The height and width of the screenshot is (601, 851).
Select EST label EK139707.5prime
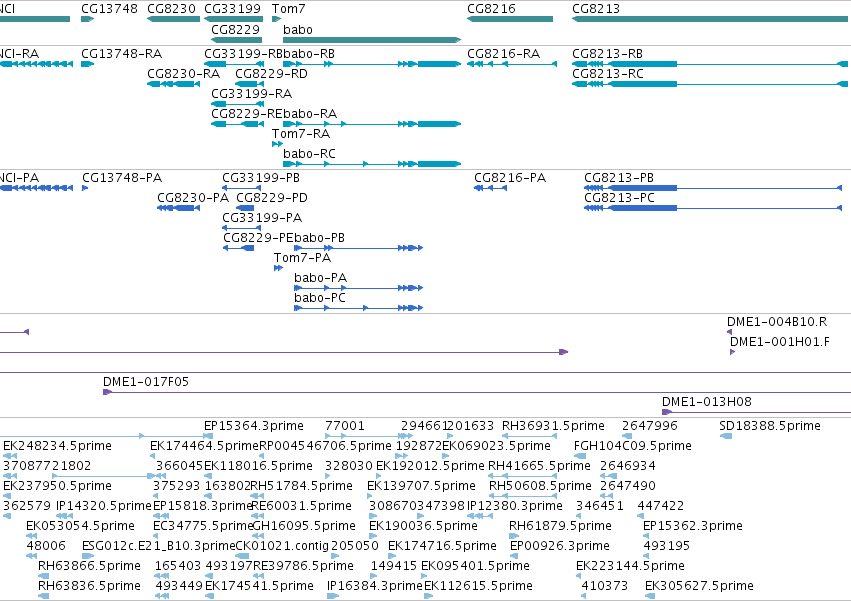click(x=422, y=486)
